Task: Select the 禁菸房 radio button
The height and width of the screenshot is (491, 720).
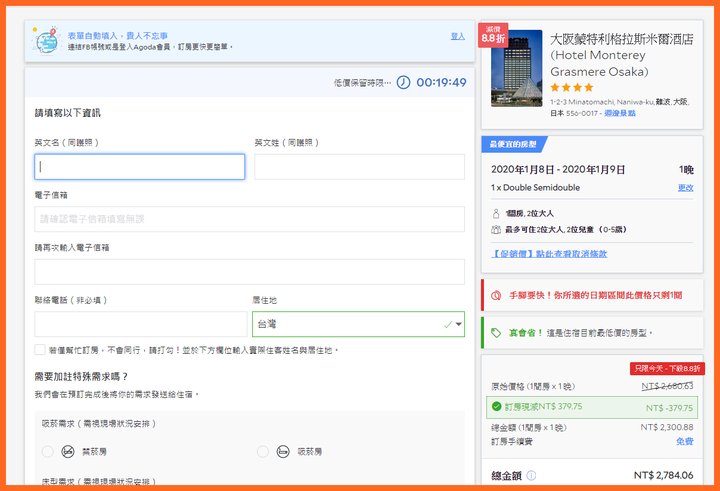Action: (x=48, y=452)
